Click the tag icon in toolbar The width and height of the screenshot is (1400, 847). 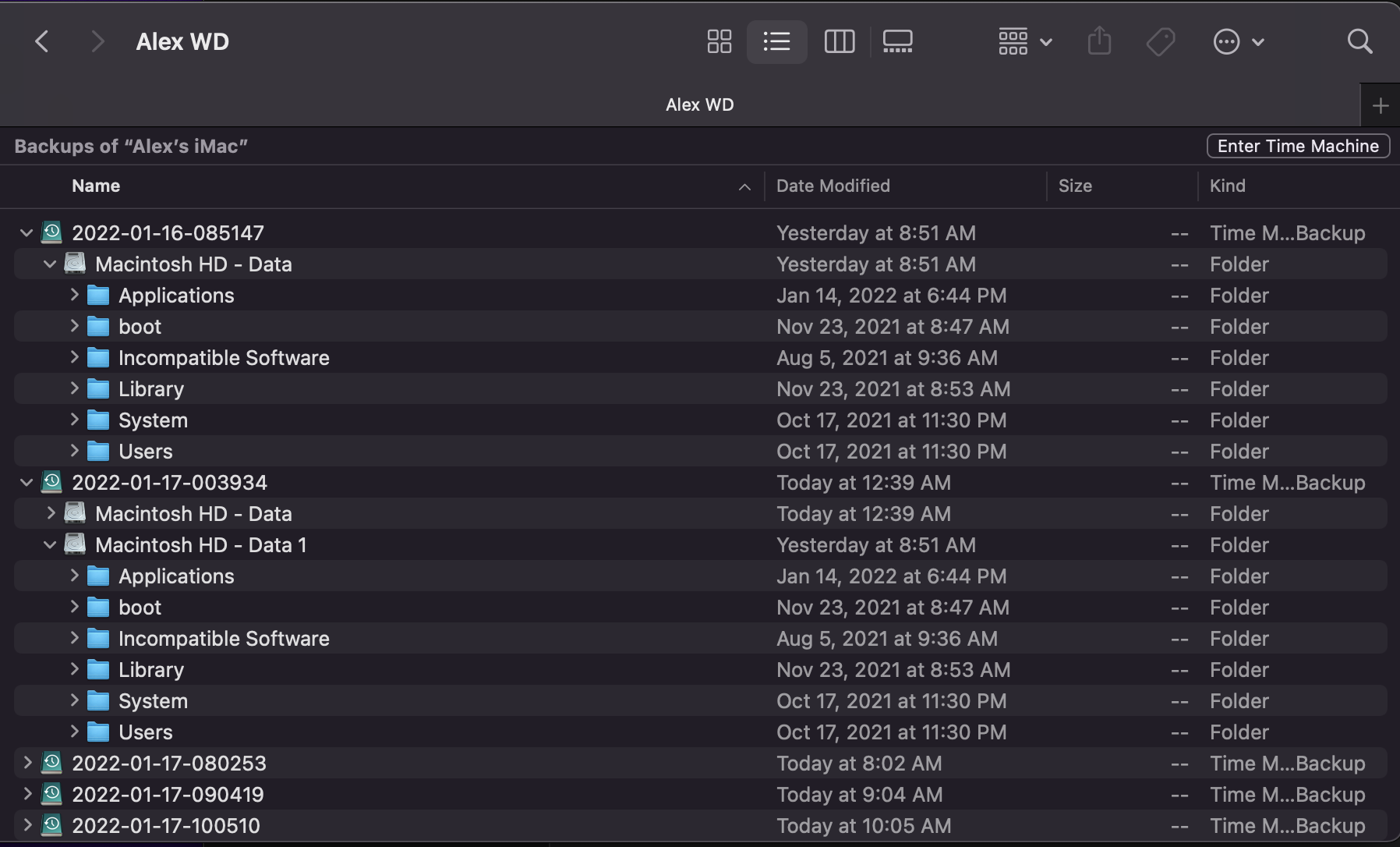pyautogui.click(x=1161, y=41)
